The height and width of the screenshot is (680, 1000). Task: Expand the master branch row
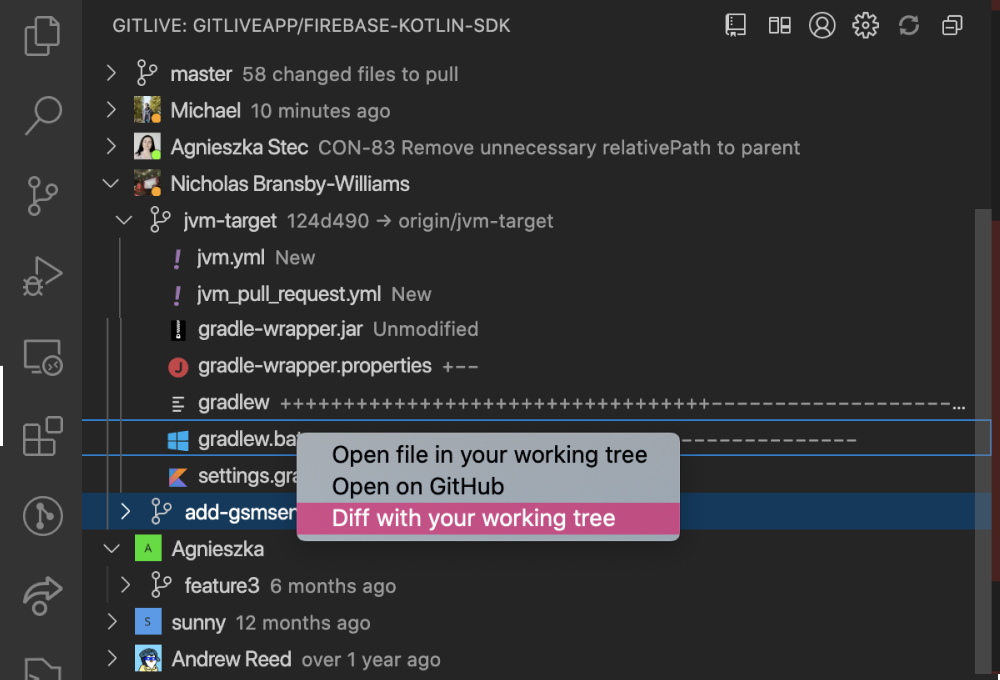tap(111, 74)
